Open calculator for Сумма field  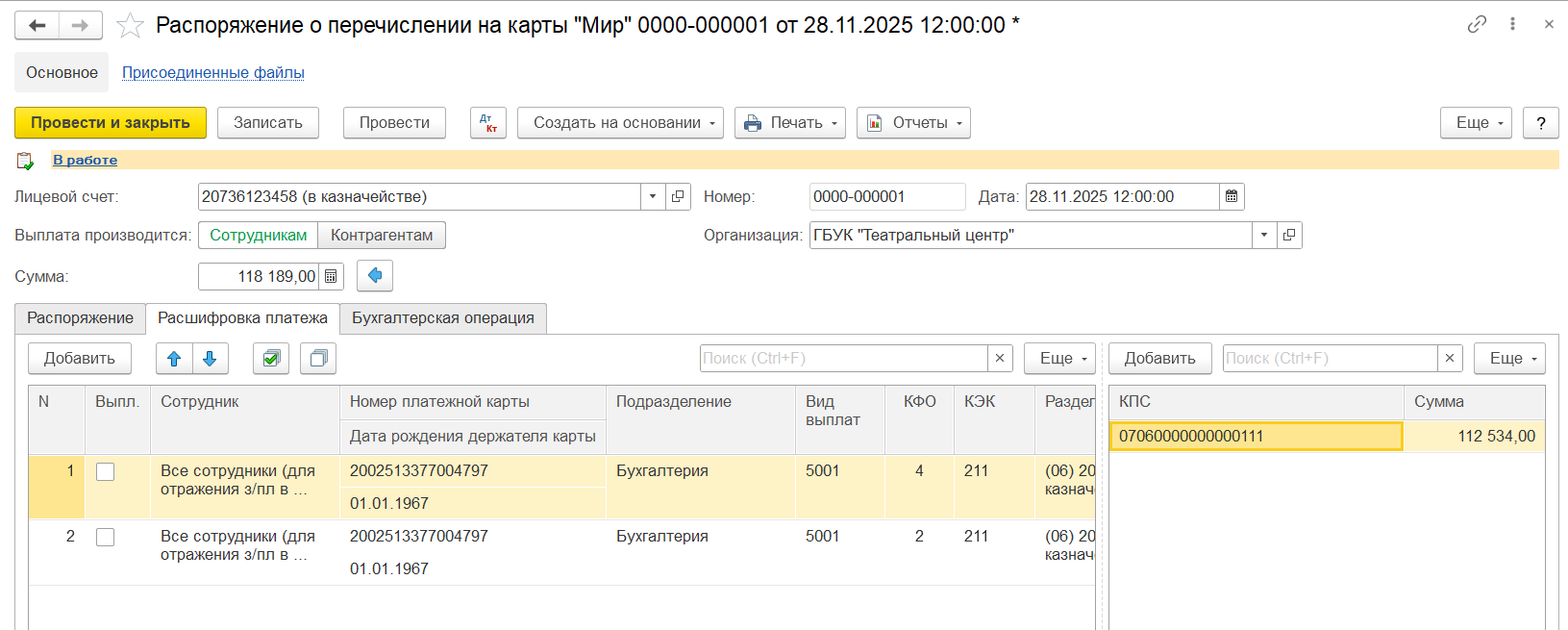pyautogui.click(x=331, y=277)
